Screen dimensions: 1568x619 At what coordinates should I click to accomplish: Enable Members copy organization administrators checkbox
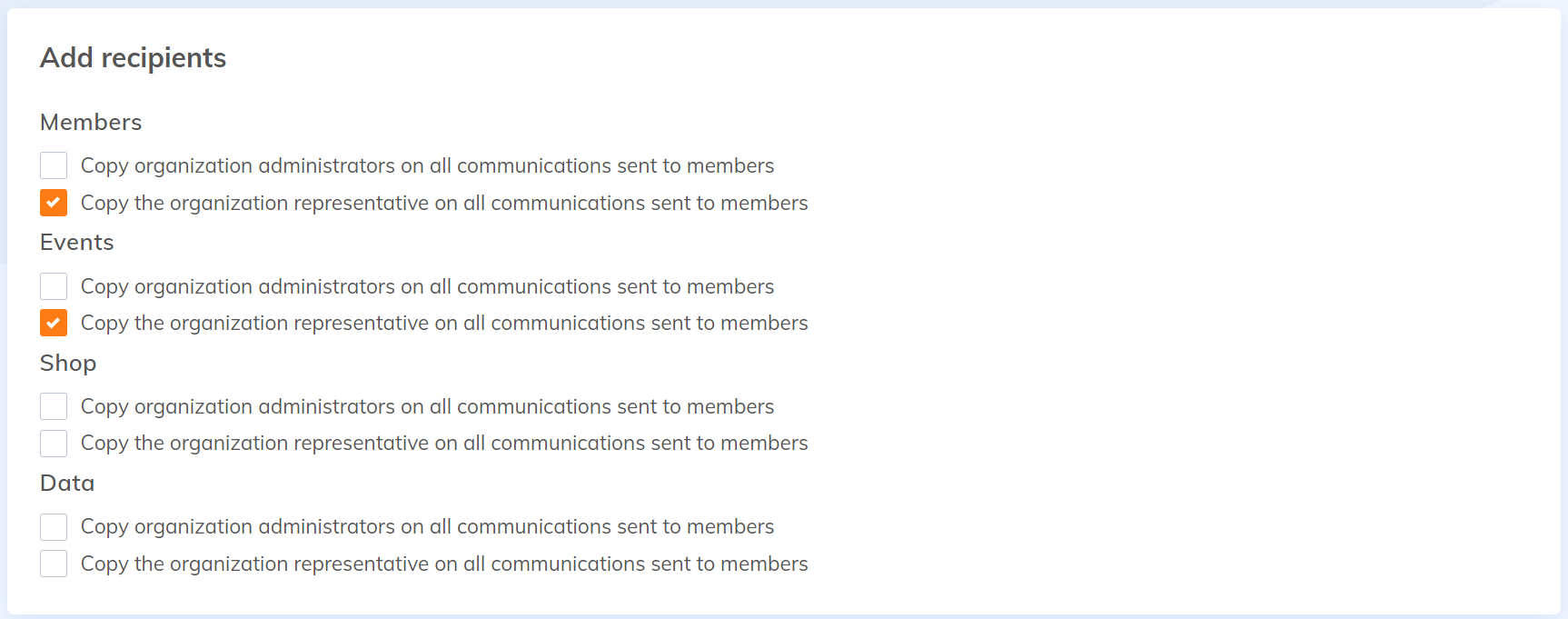[x=54, y=165]
